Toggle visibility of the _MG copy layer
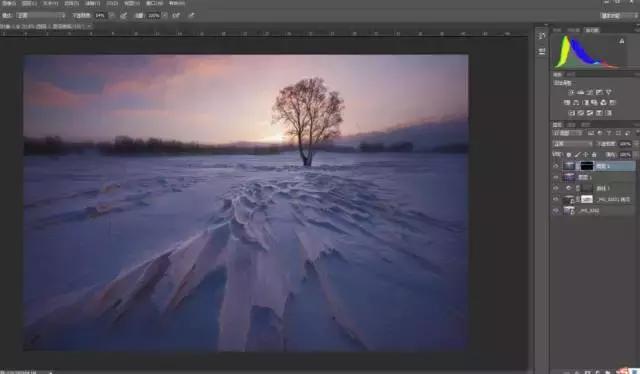640x374 pixels. pyautogui.click(x=556, y=199)
